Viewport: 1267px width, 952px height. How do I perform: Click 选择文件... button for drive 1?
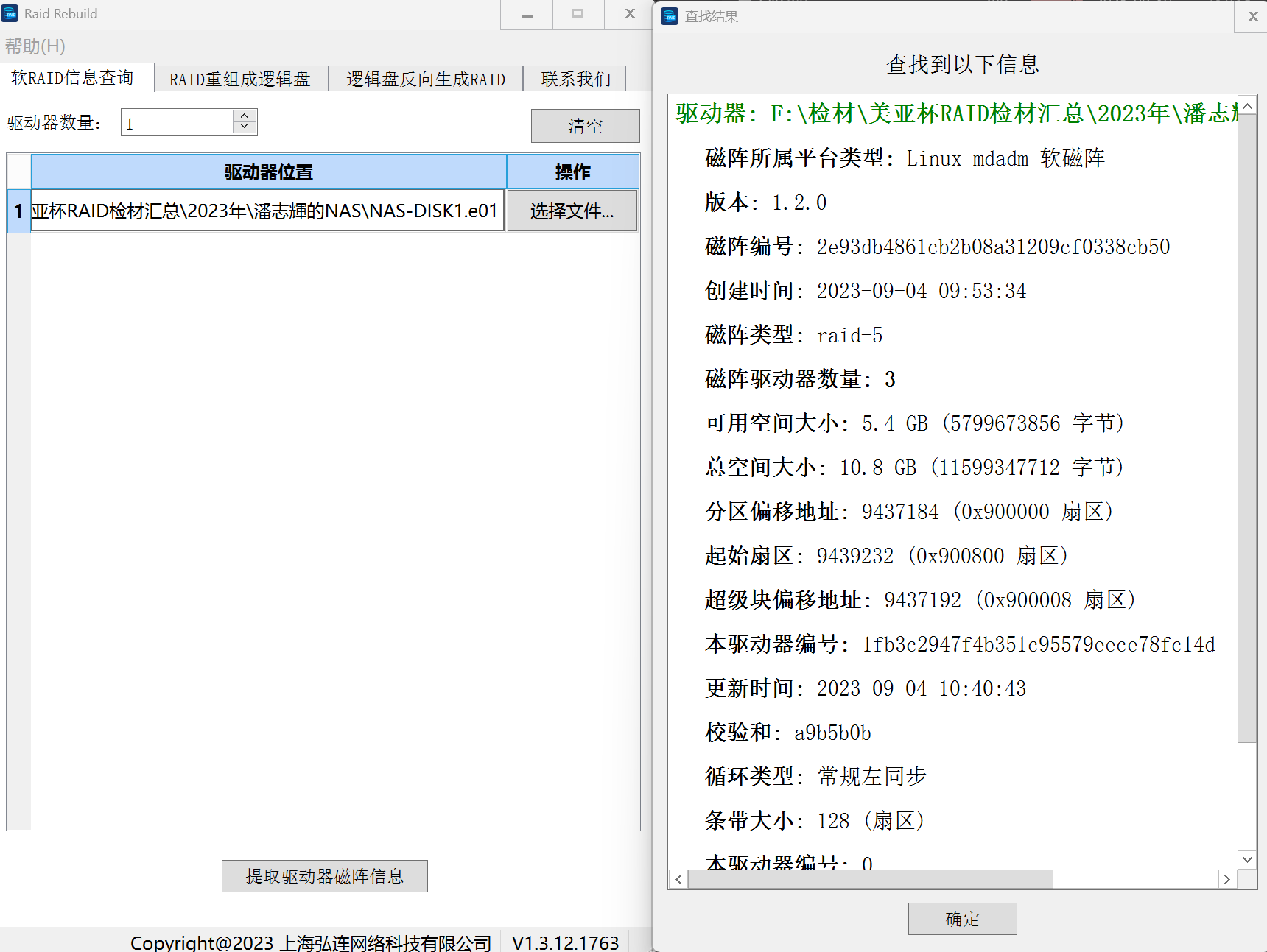[x=572, y=211]
